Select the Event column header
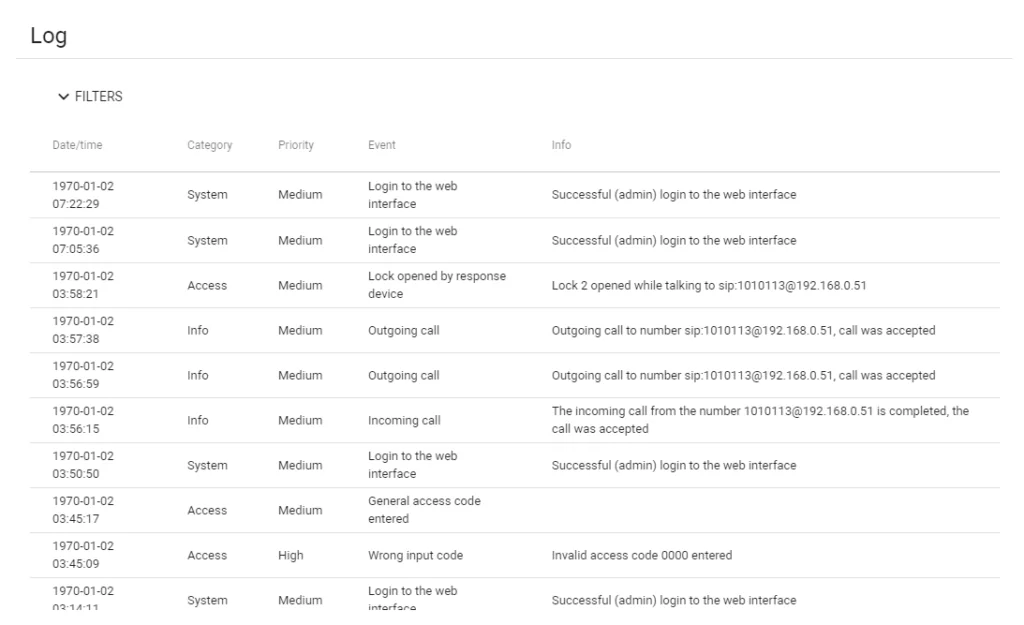This screenshot has width=1024, height=625. [x=381, y=145]
